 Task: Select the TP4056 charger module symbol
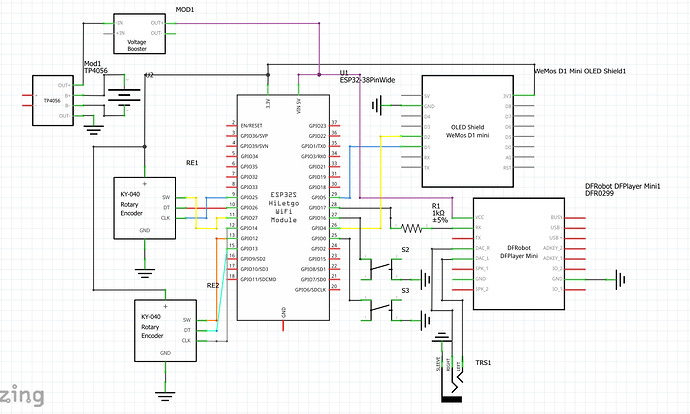(x=53, y=100)
